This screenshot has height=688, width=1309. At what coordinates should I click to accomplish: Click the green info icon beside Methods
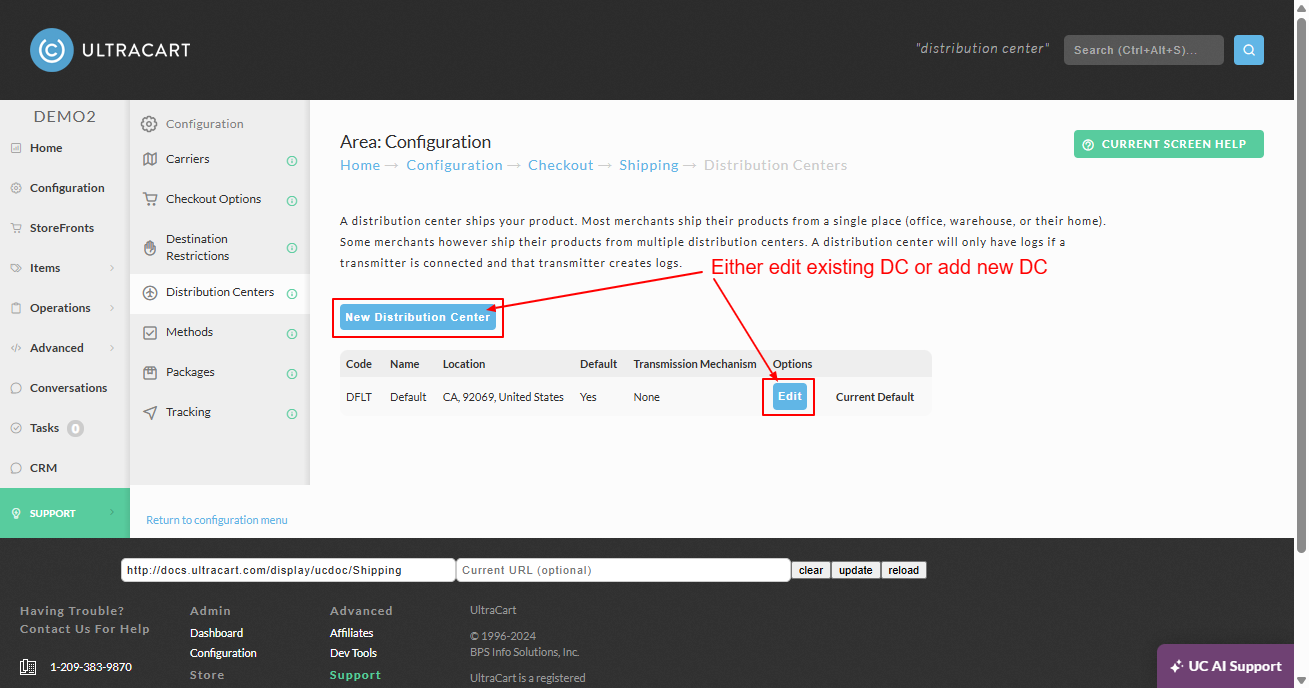pos(292,334)
